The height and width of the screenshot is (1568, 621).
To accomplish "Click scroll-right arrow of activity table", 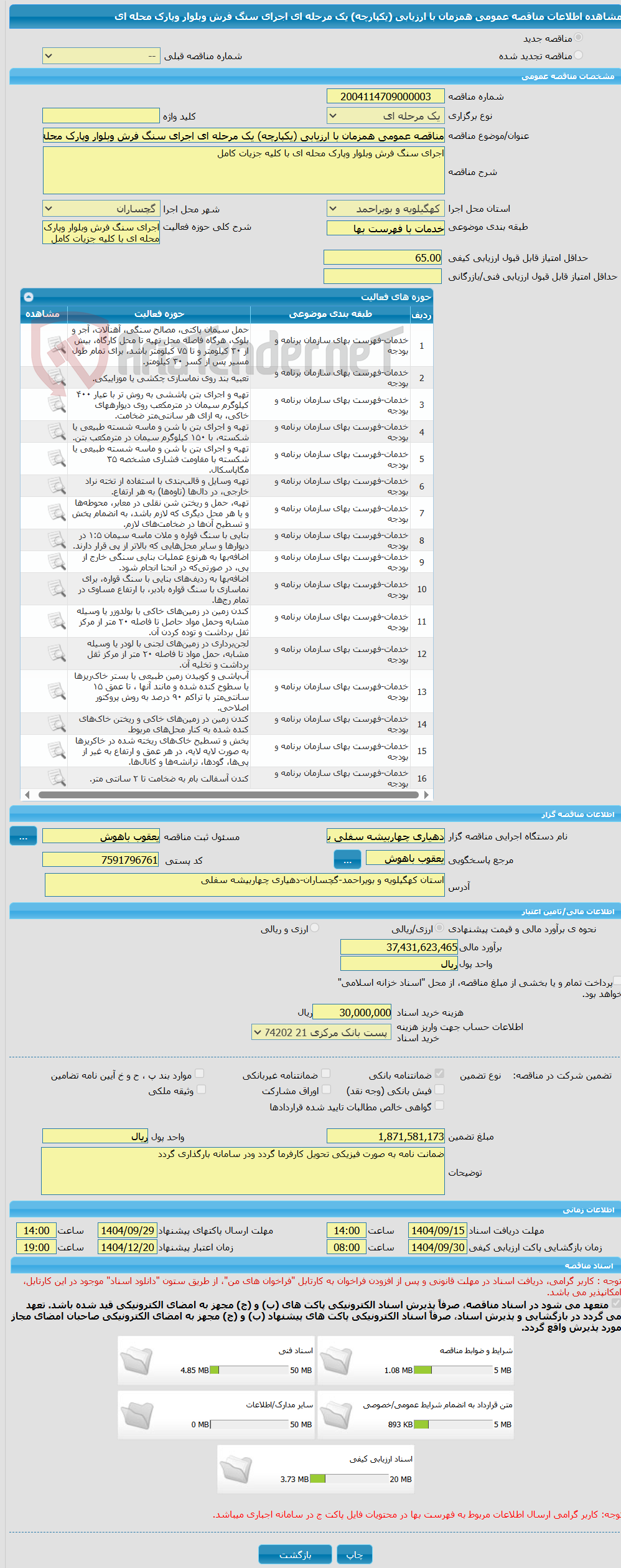I will 426,795.
